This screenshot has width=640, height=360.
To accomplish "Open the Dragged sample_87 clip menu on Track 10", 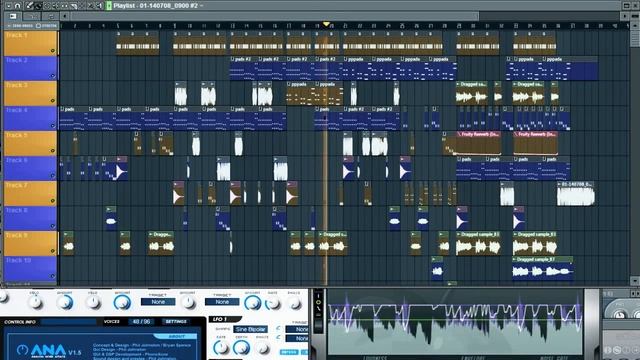I will tap(515, 259).
